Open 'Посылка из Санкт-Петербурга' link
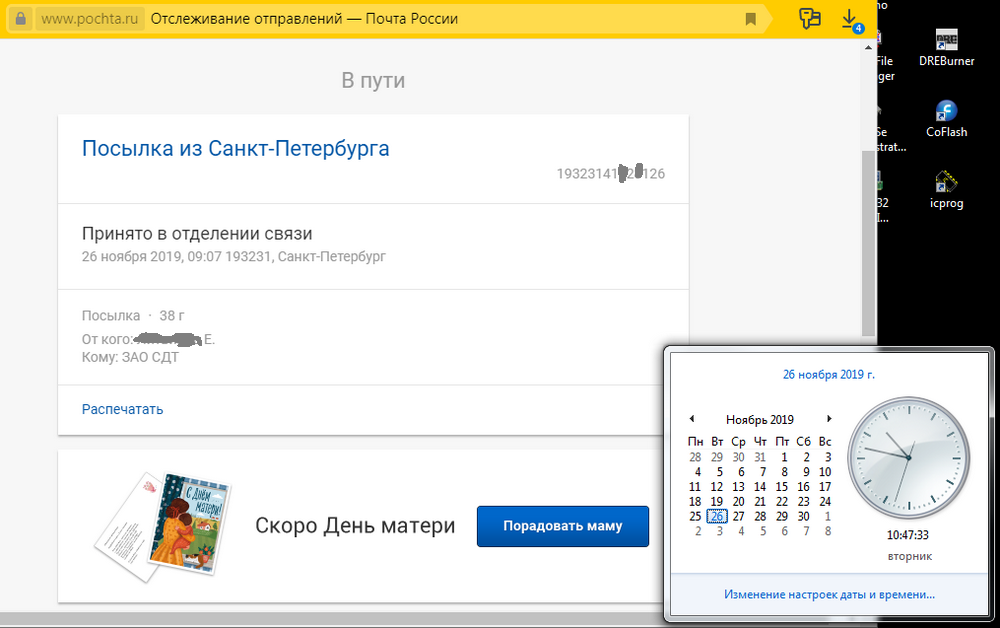The height and width of the screenshot is (628, 1000). click(x=235, y=148)
